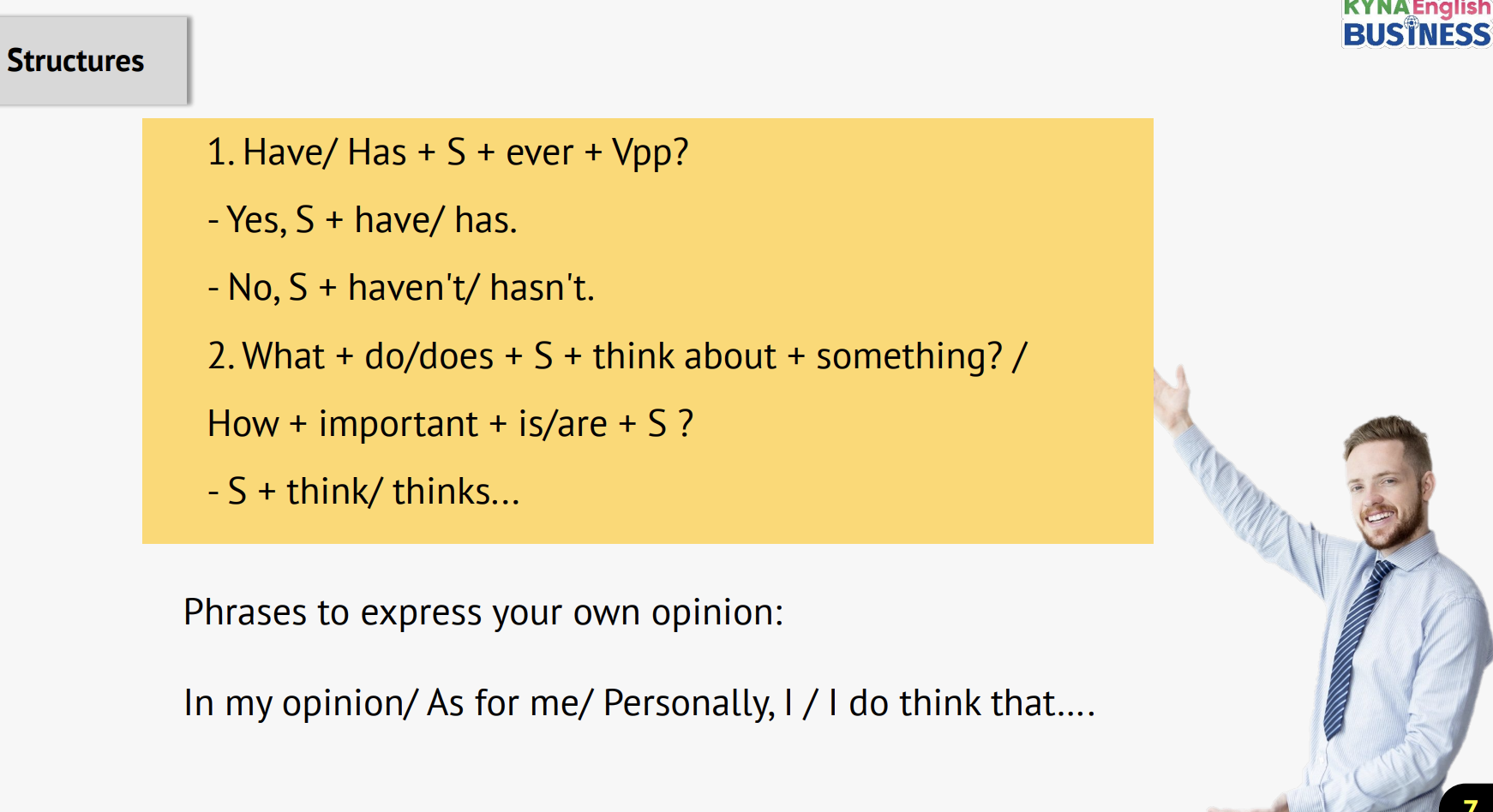Click the 'S + think/ thinks...' line
1493x812 pixels.
click(363, 492)
